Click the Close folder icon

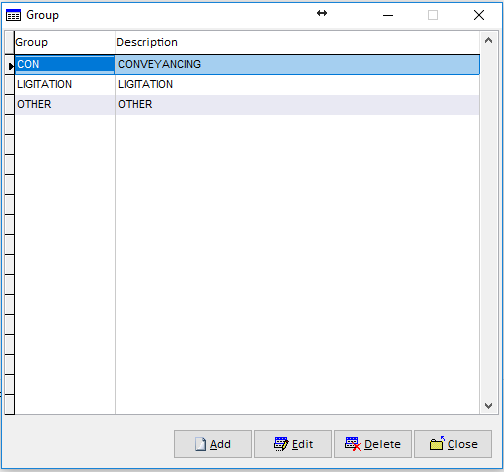(437, 444)
